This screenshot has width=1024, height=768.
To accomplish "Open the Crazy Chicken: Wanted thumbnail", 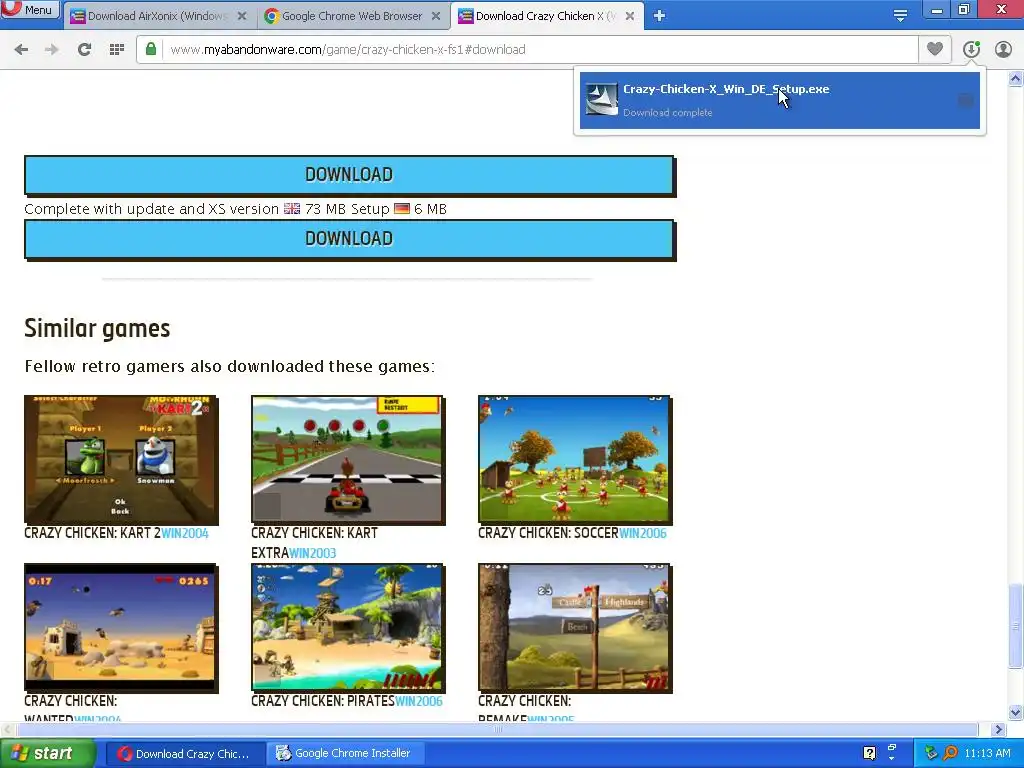I will click(121, 628).
